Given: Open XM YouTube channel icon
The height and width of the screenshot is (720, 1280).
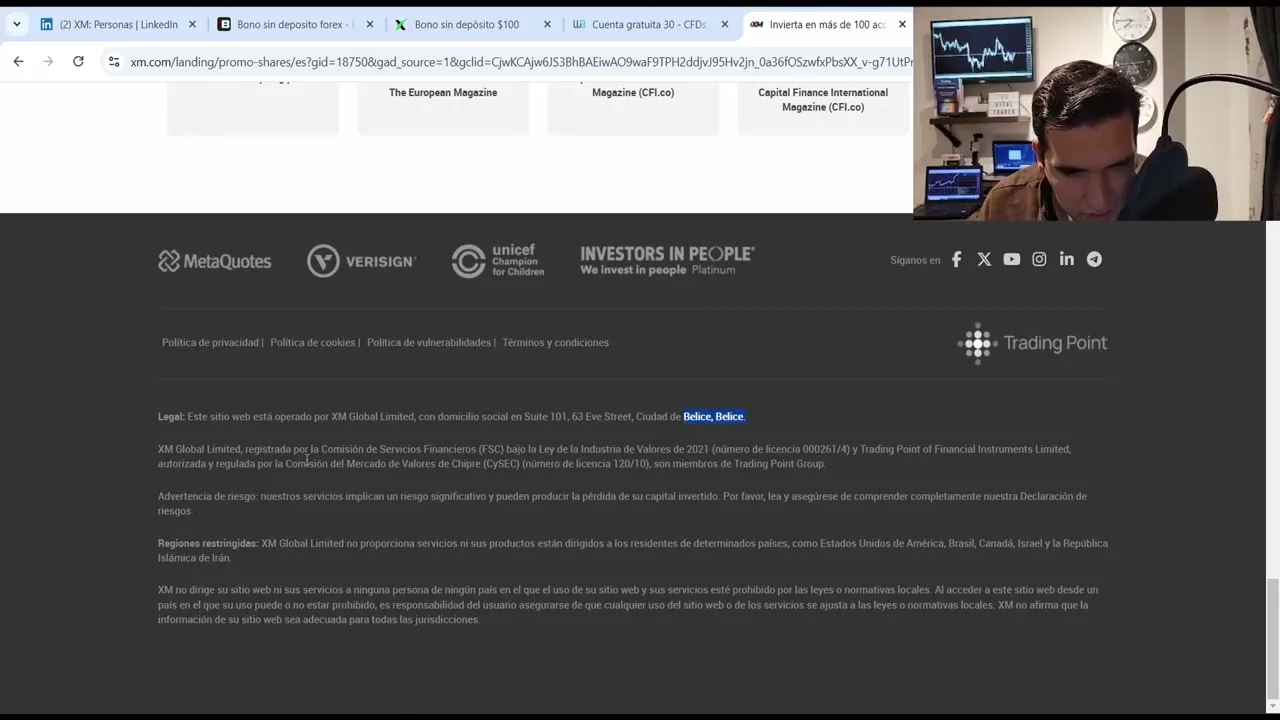Looking at the screenshot, I should point(1011,259).
